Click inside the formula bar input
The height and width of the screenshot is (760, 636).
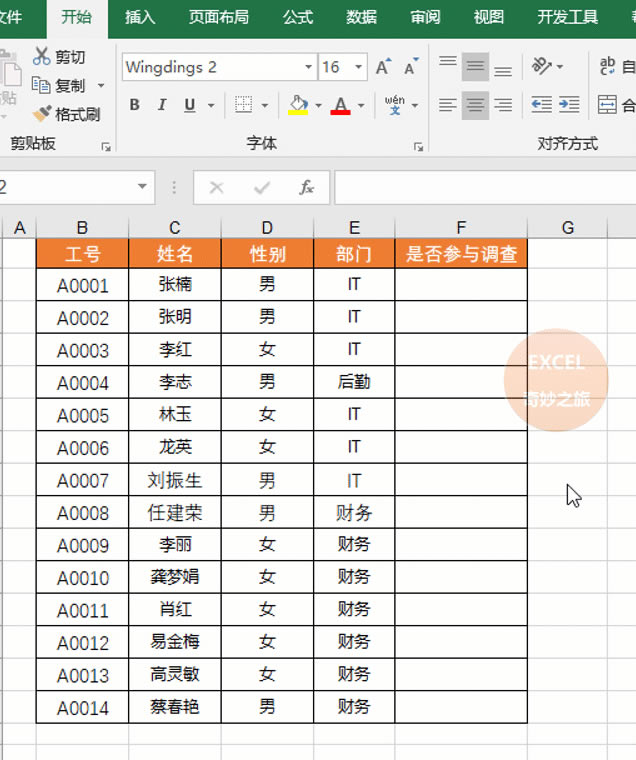(485, 187)
